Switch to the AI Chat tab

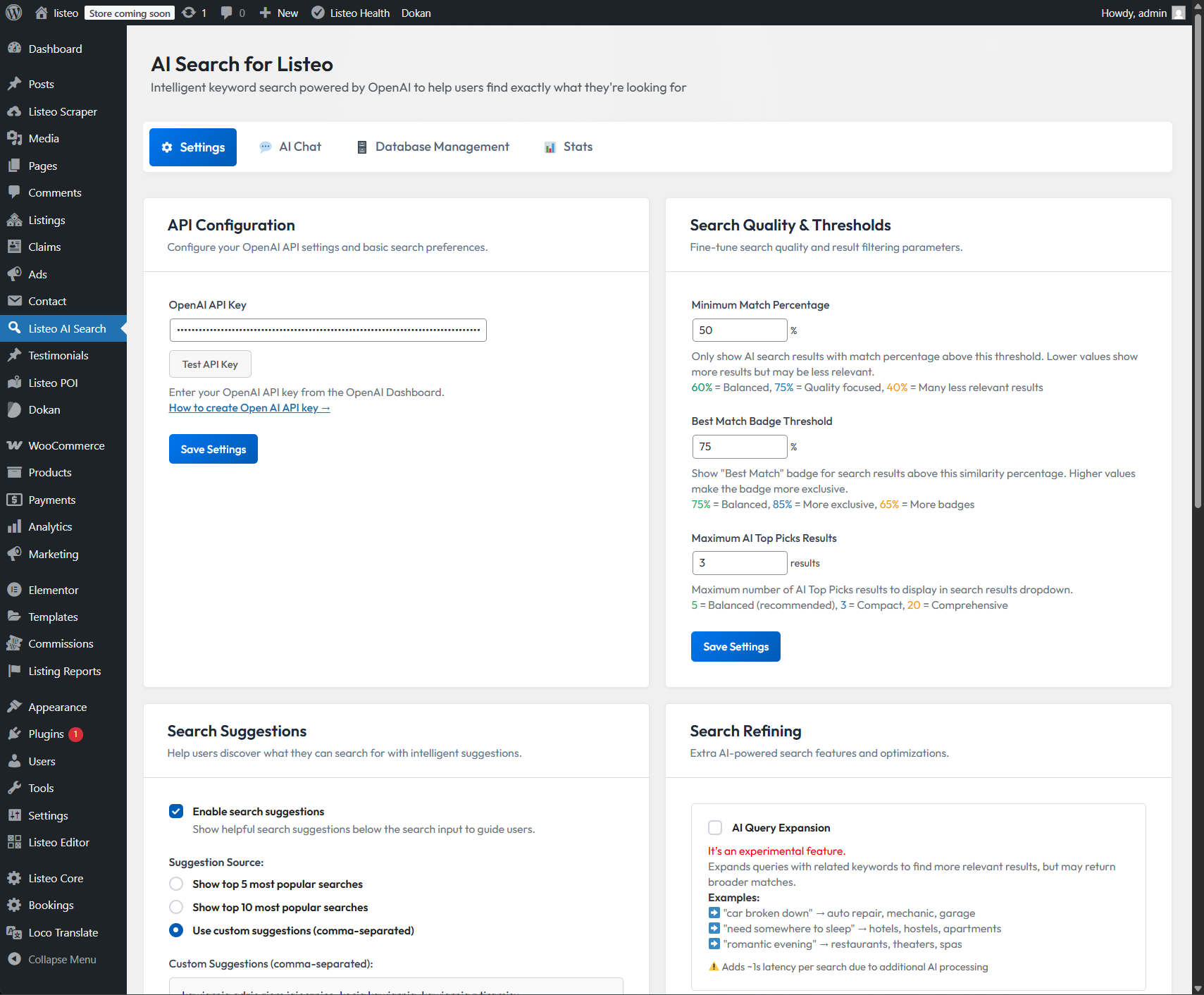coord(290,147)
